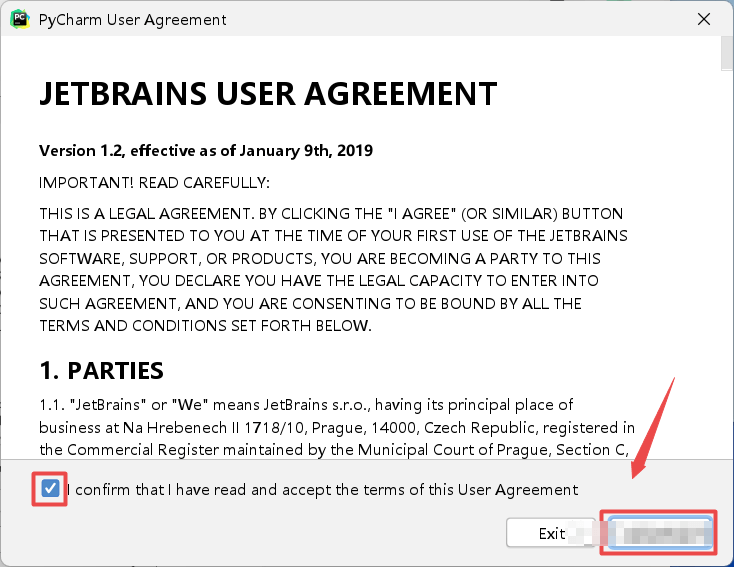Click the 'I confirm that I have read' label
Image resolution: width=734 pixels, height=567 pixels.
(322, 490)
